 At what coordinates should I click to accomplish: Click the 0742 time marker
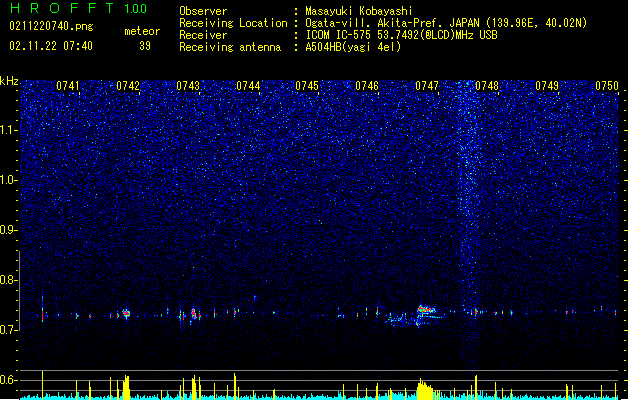point(128,86)
